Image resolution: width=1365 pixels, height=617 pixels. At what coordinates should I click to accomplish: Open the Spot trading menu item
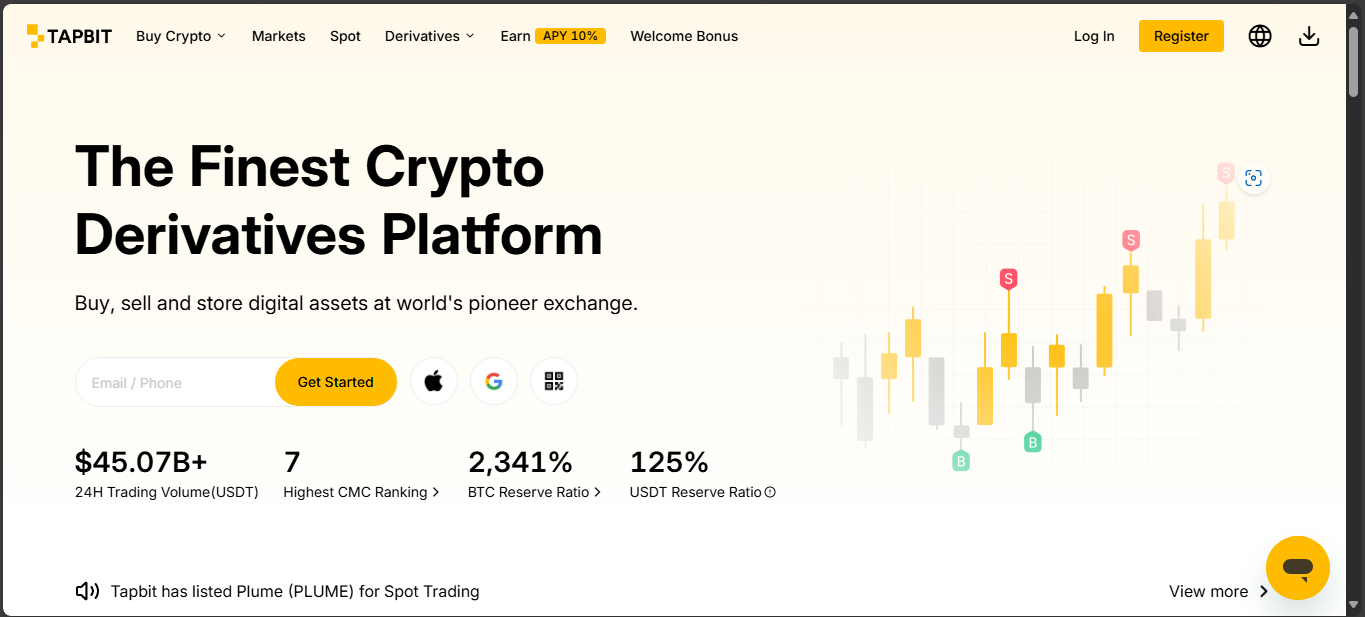pos(345,36)
